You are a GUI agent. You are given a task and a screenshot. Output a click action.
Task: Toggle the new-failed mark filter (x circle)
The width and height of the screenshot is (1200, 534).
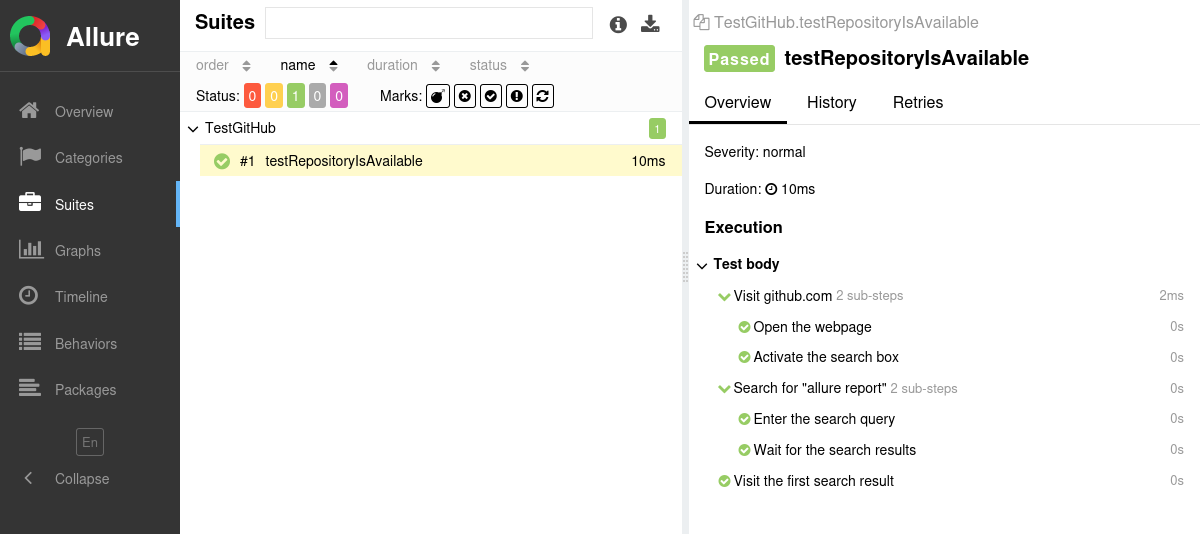pyautogui.click(x=464, y=96)
